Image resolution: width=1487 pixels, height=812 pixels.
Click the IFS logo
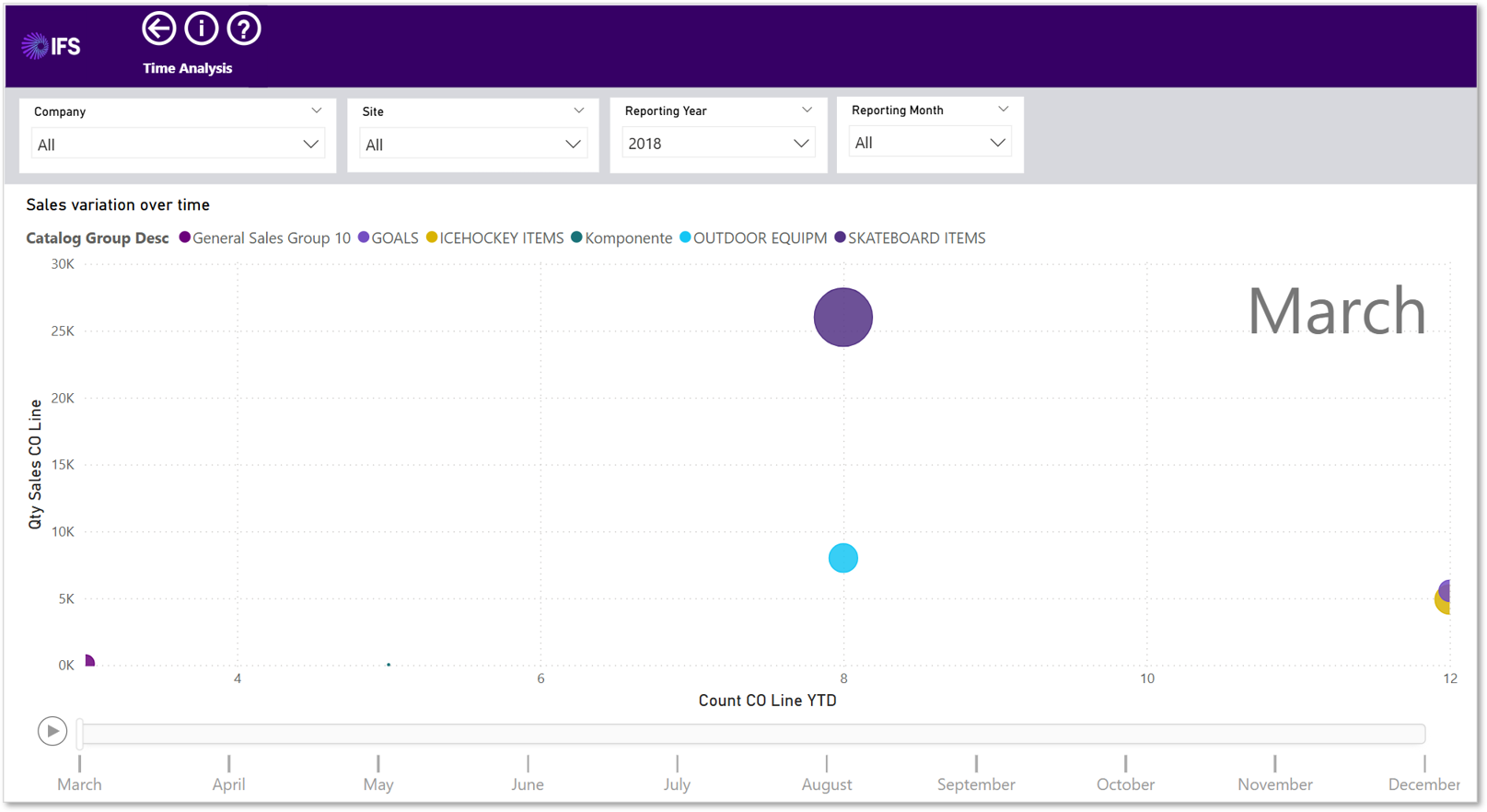tap(52, 46)
